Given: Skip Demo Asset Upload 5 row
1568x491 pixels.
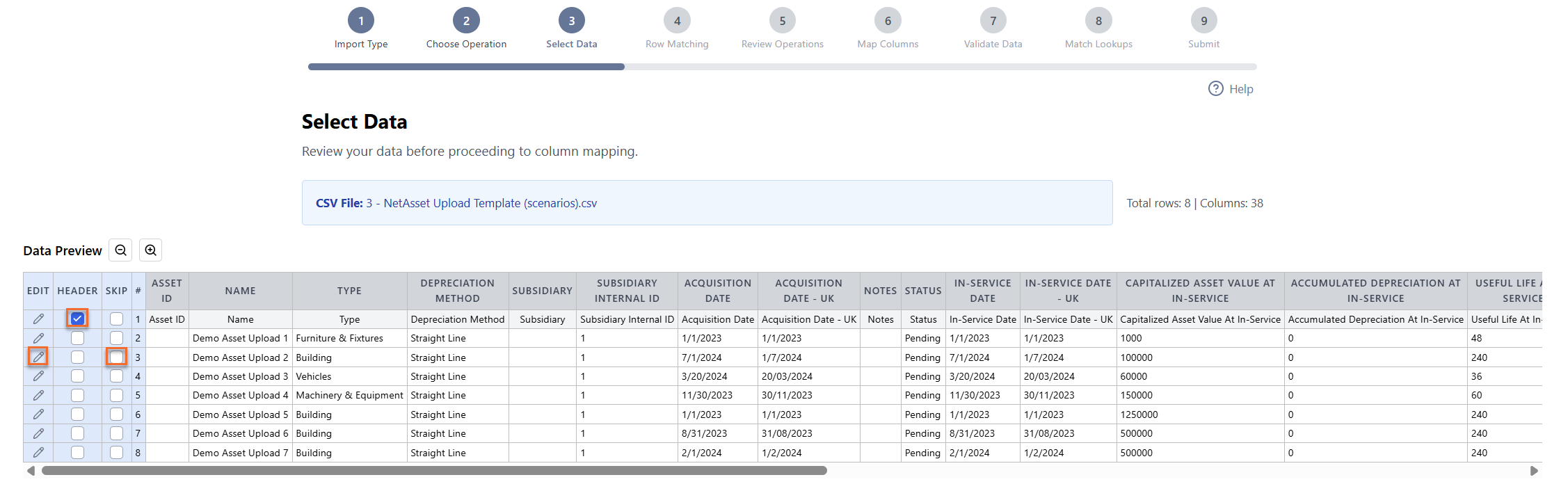Looking at the screenshot, I should (116, 414).
